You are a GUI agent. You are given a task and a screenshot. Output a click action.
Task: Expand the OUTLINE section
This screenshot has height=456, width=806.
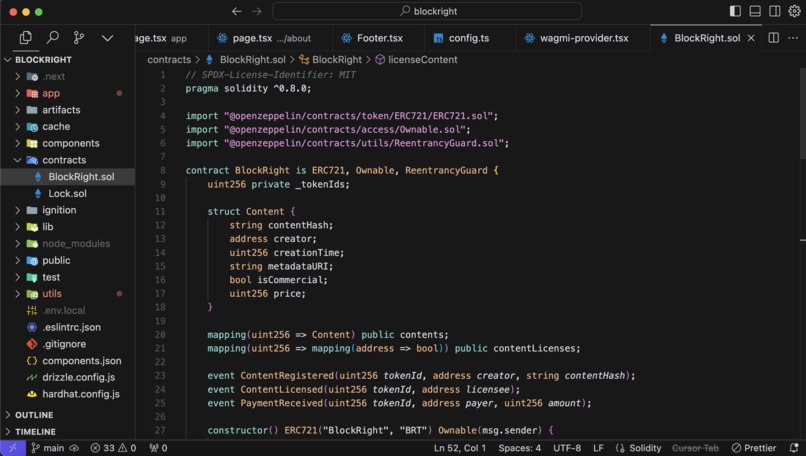(67, 415)
